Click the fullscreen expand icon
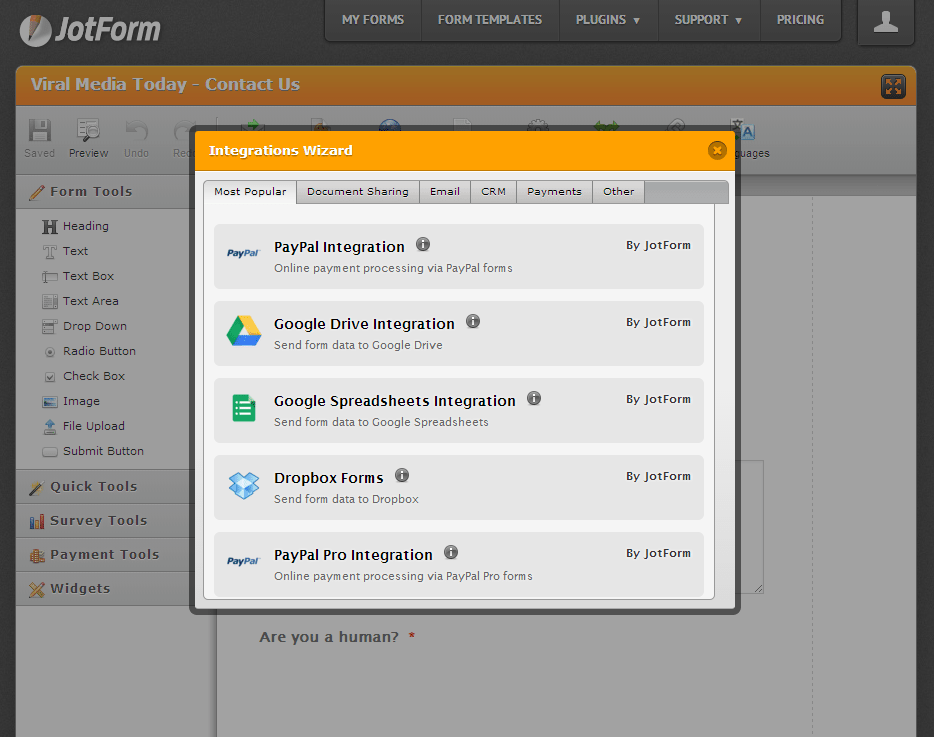The image size is (934, 737). pyautogui.click(x=893, y=87)
